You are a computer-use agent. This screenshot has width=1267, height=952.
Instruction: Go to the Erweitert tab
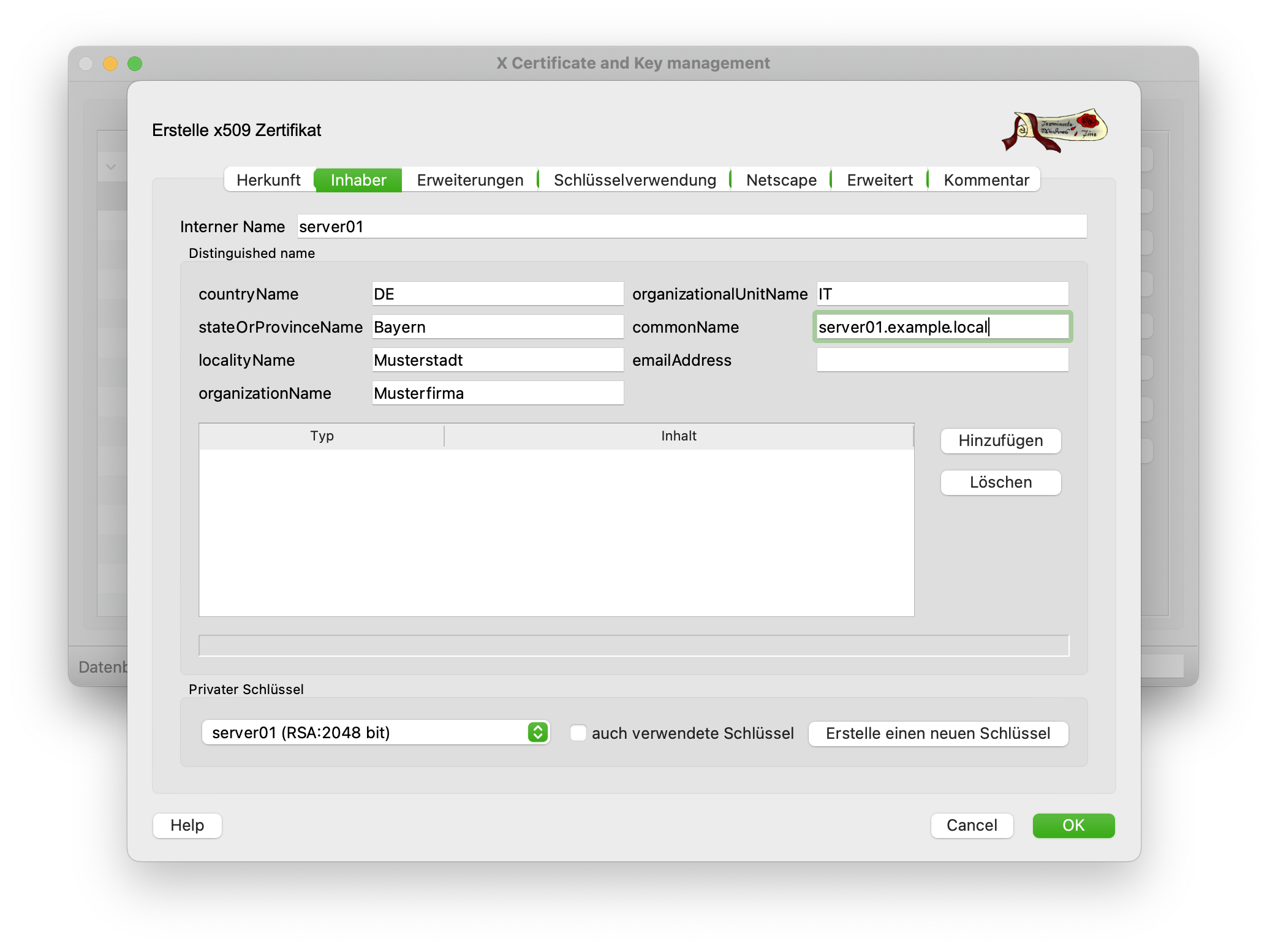pyautogui.click(x=880, y=180)
